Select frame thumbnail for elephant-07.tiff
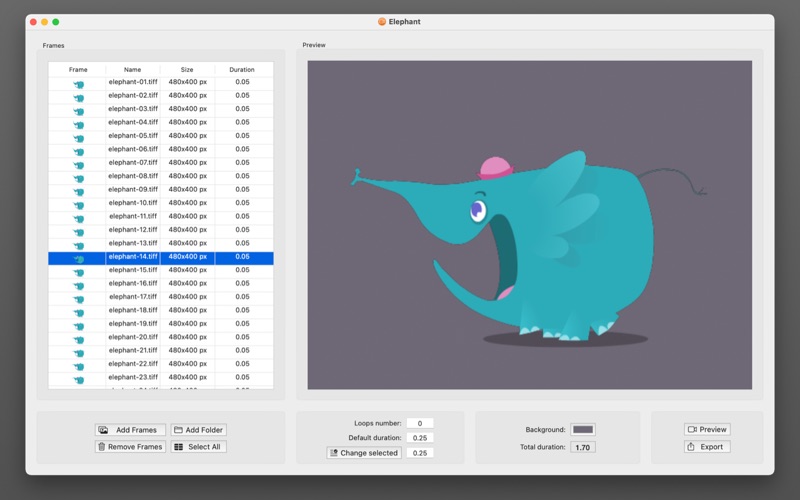Image resolution: width=800 pixels, height=500 pixels. pyautogui.click(x=78, y=165)
